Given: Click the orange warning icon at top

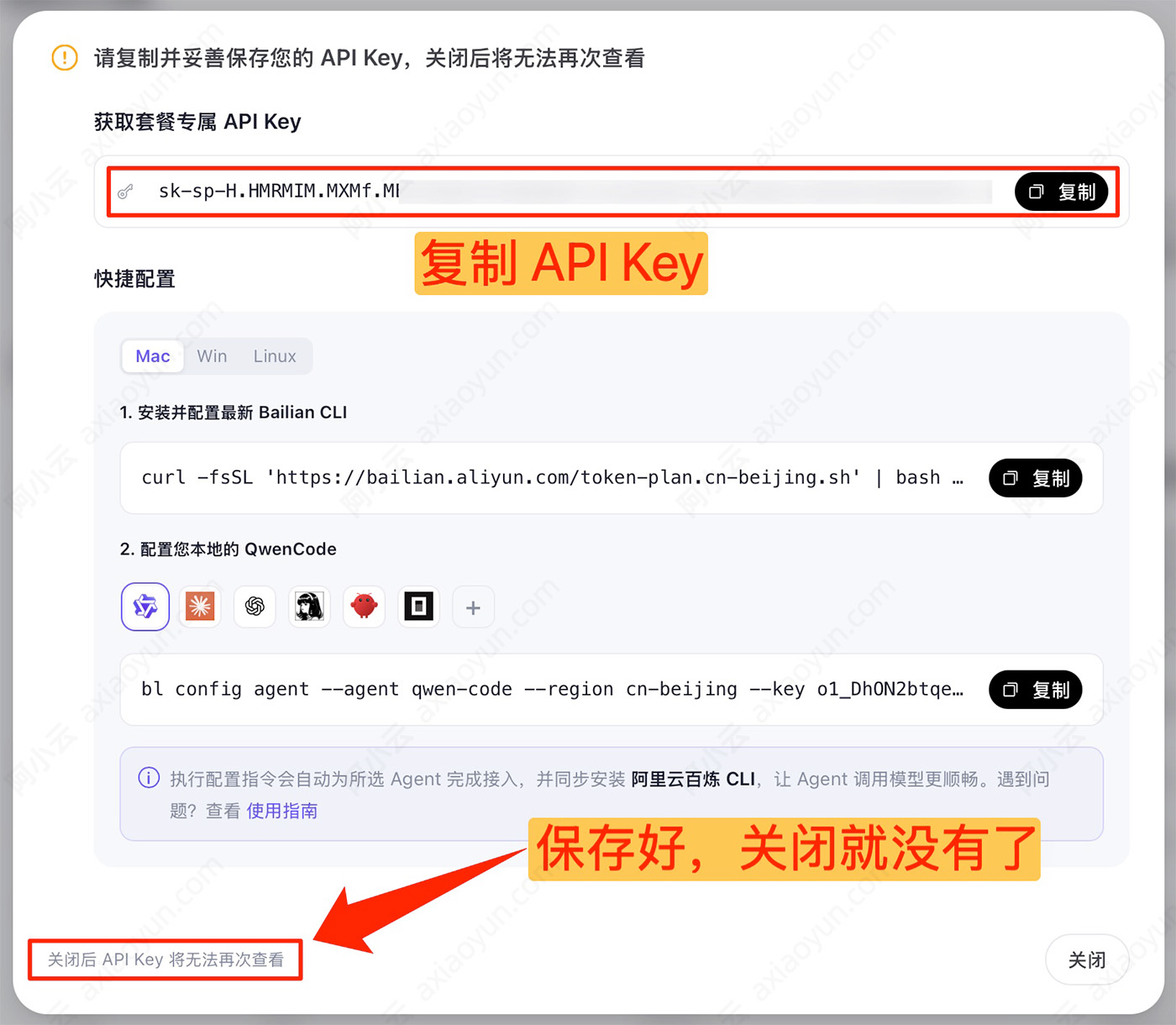Looking at the screenshot, I should pyautogui.click(x=65, y=58).
